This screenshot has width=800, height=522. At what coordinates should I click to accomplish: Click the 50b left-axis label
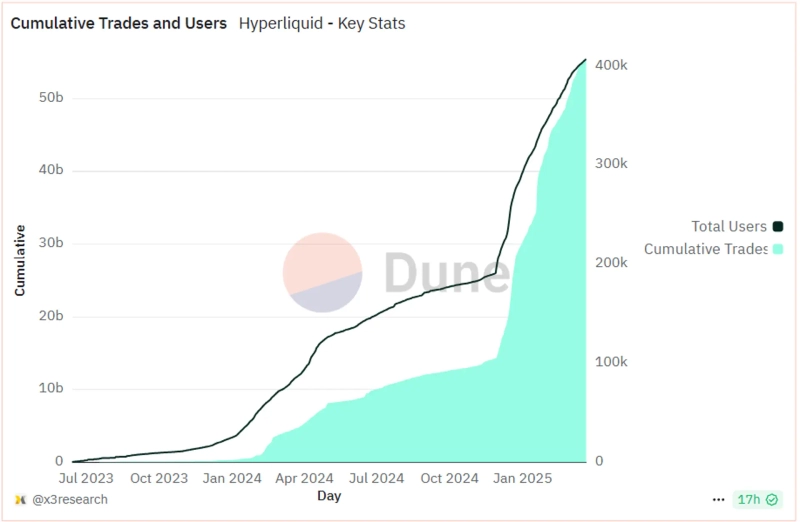[x=52, y=98]
